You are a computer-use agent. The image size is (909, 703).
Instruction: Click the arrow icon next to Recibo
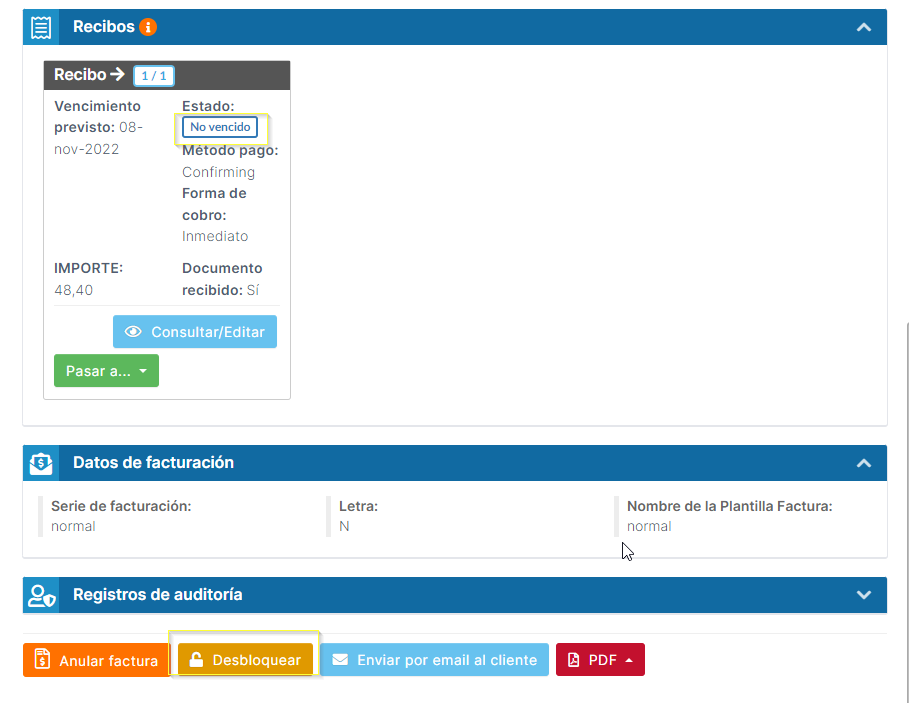point(118,75)
